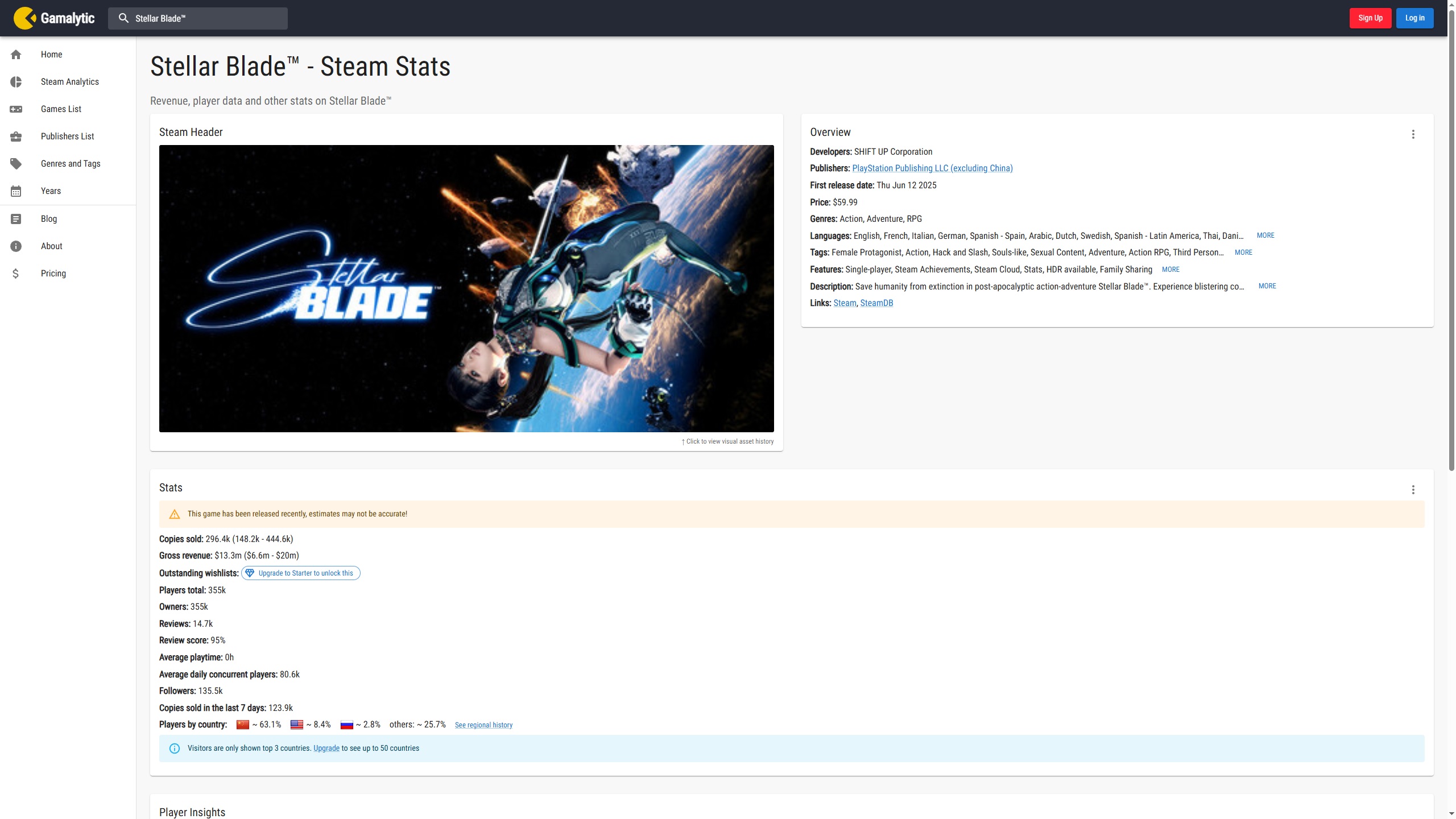Click the United States flag icon
The width and height of the screenshot is (1456, 819).
[x=297, y=725]
